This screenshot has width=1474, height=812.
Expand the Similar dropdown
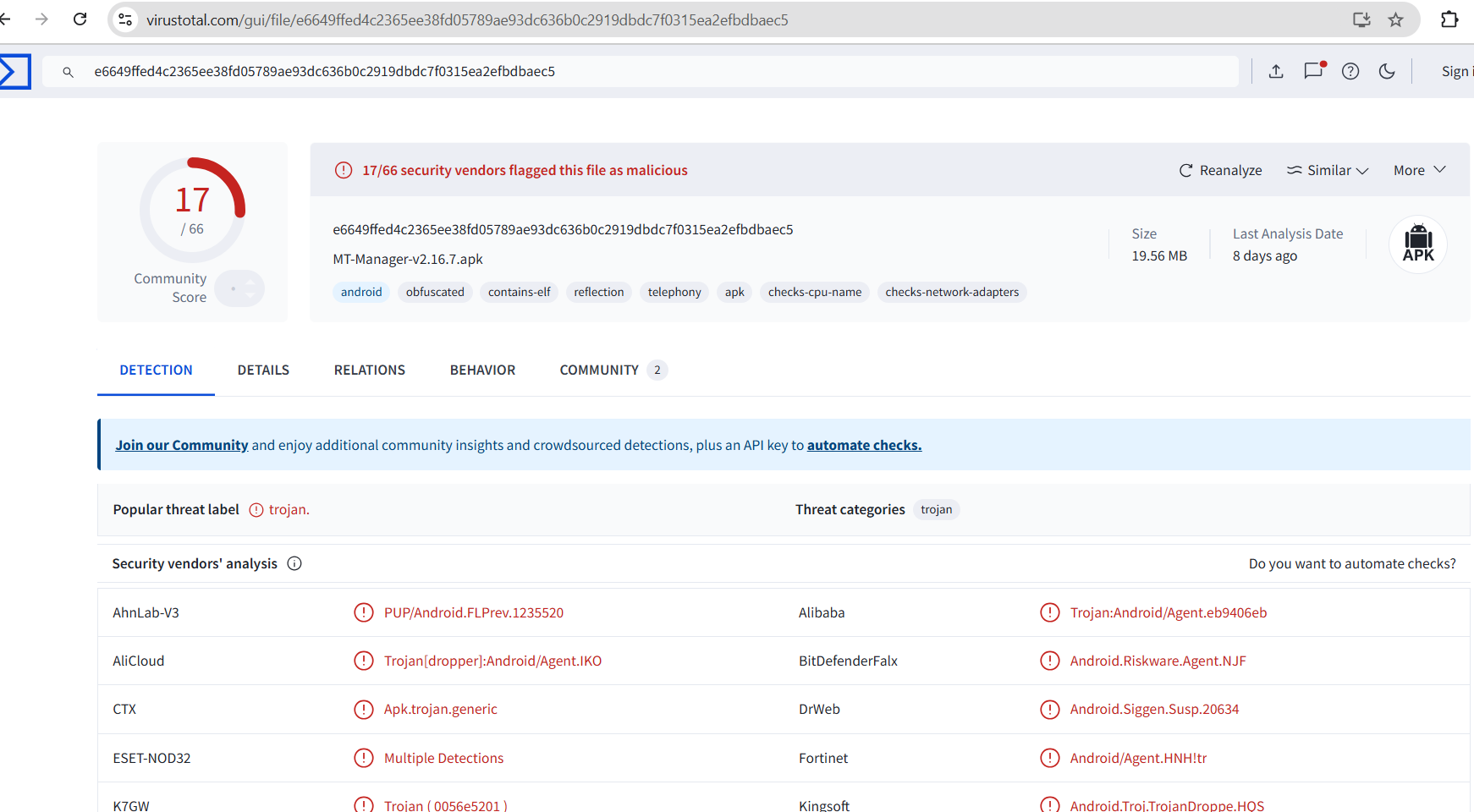pyautogui.click(x=1328, y=170)
